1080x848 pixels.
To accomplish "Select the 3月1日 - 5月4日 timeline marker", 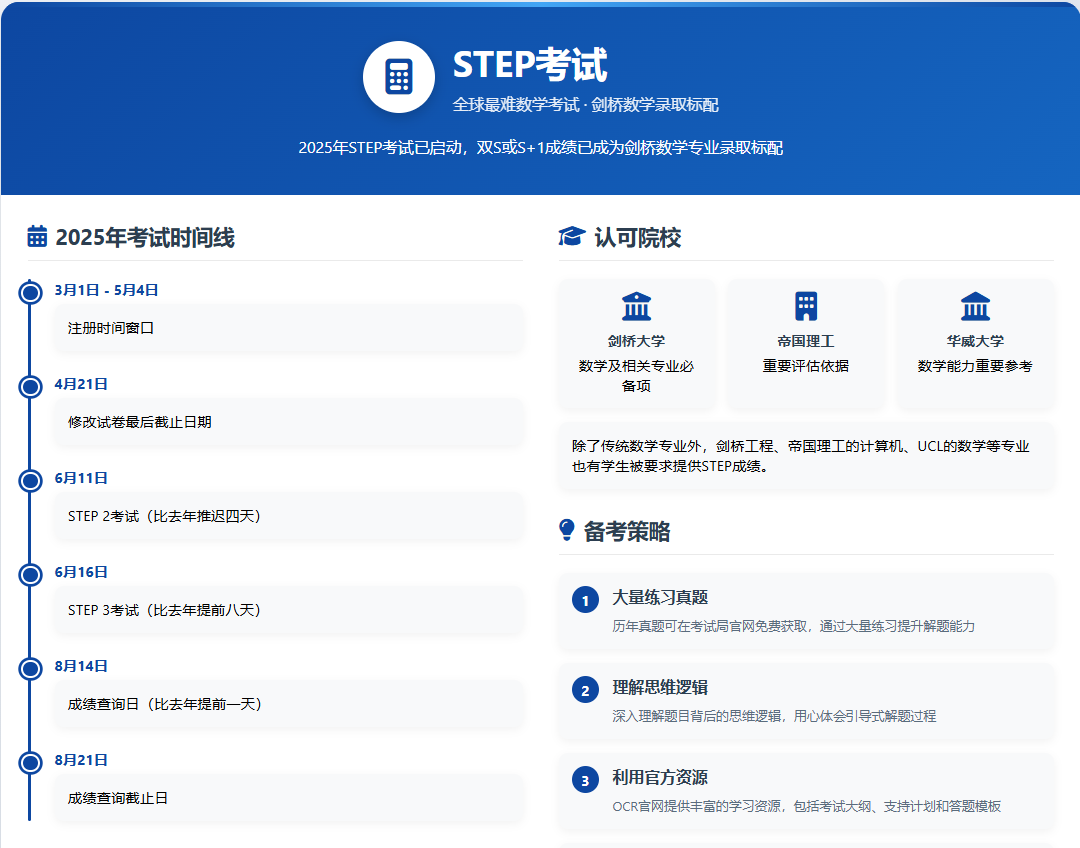I will click(x=31, y=292).
